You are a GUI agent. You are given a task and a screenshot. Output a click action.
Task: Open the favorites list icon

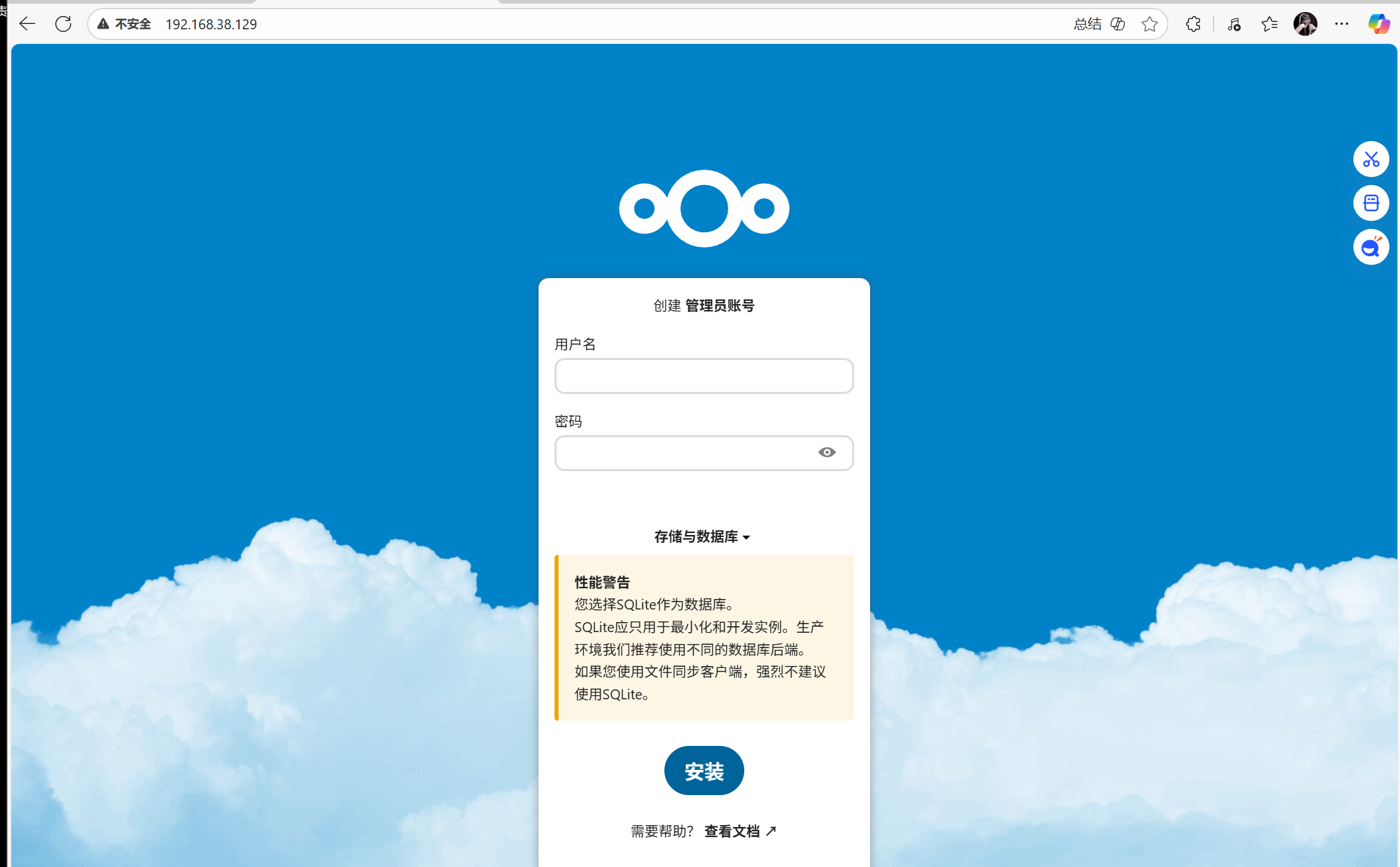pyautogui.click(x=1270, y=24)
